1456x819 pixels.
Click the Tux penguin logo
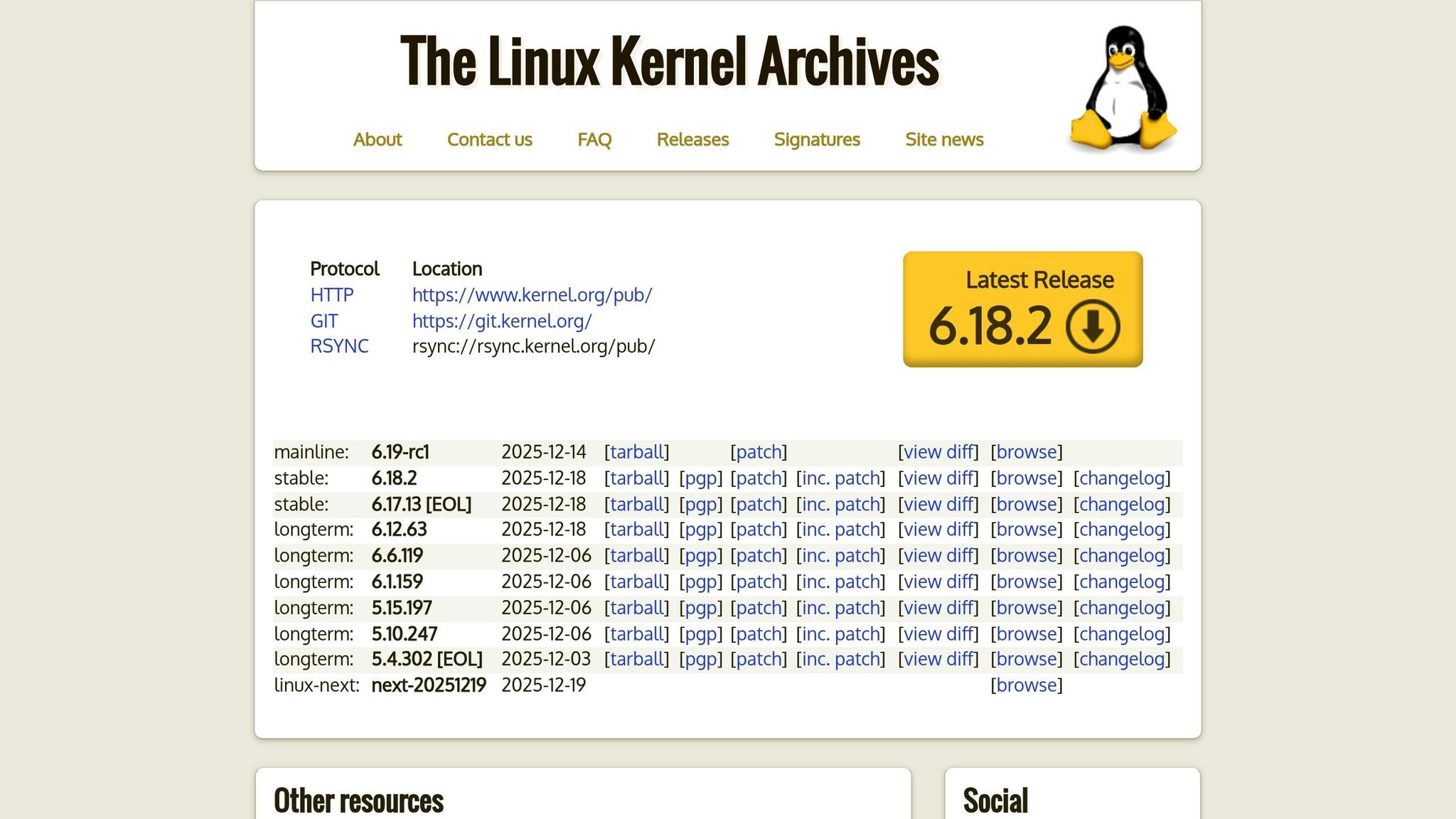click(1123, 89)
